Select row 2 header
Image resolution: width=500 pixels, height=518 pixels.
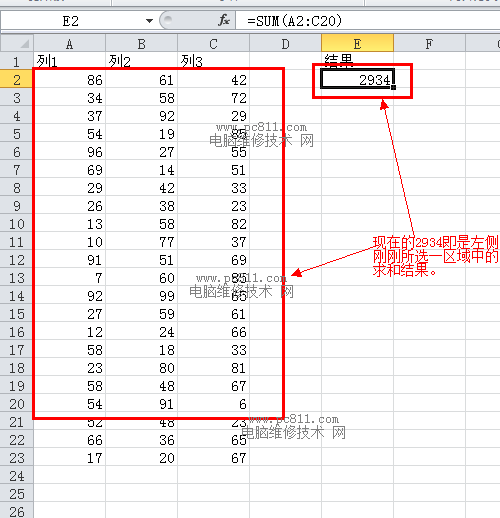(17, 79)
